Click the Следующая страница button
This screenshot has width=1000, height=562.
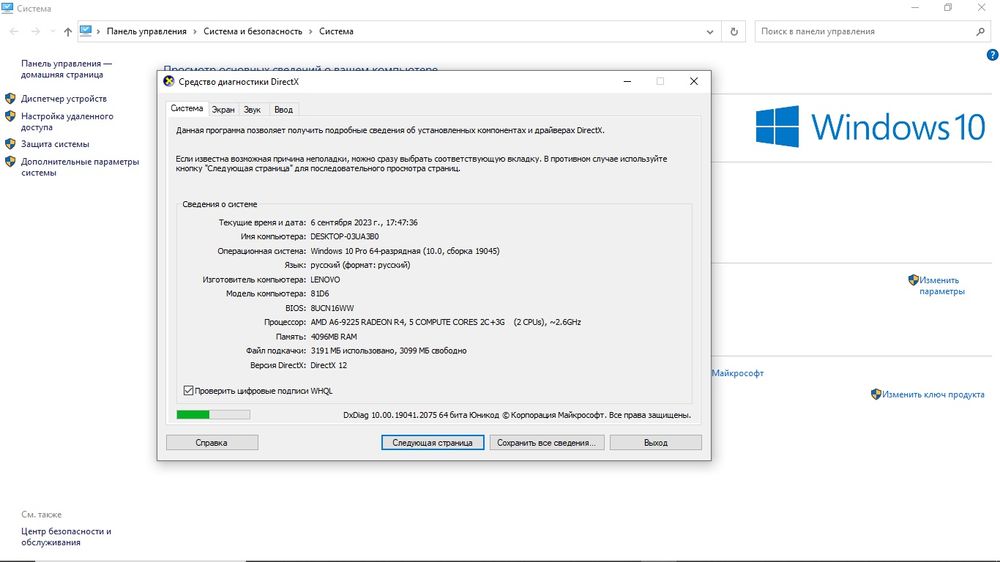coord(432,443)
